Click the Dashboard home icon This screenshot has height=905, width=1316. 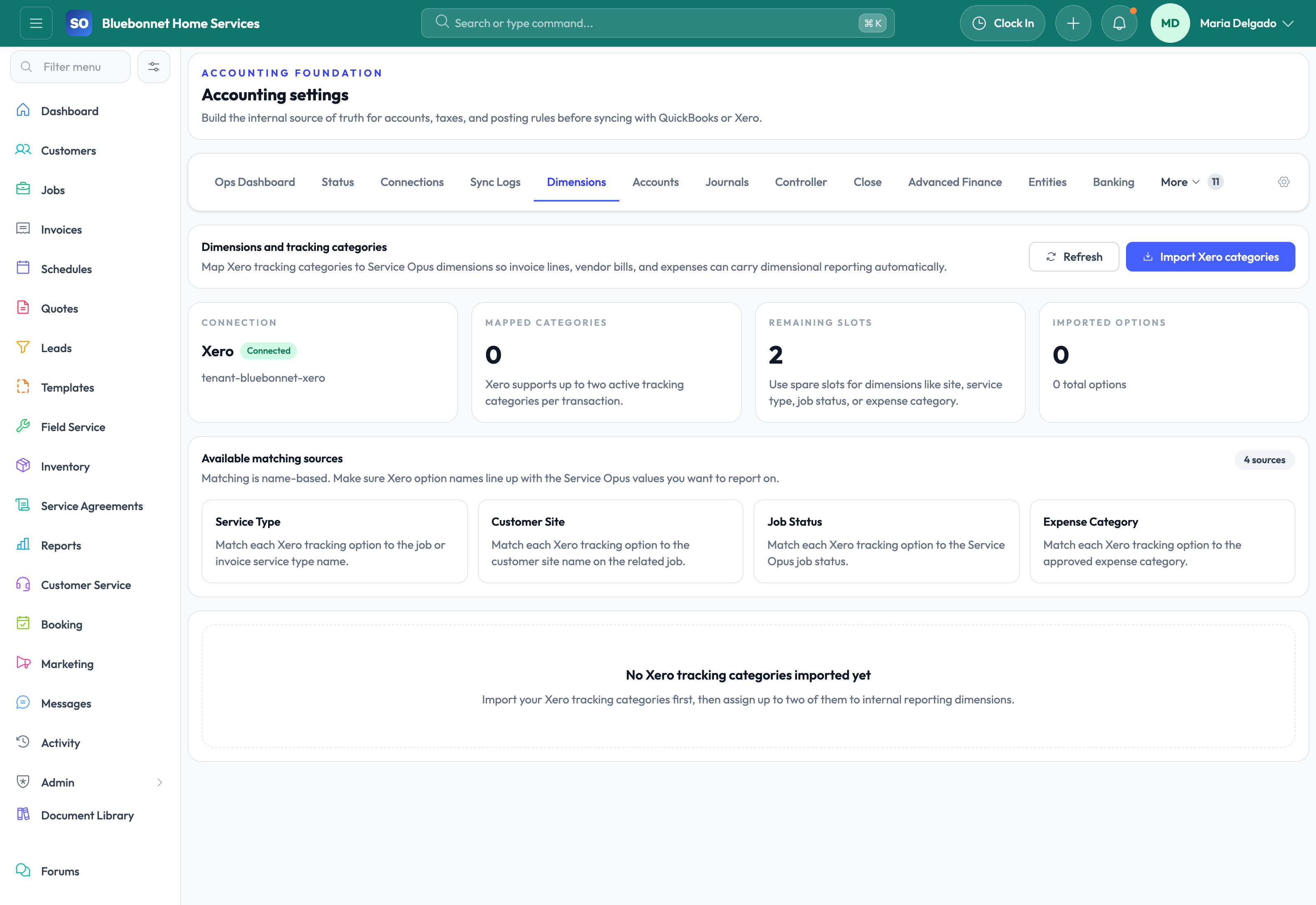coord(23,111)
